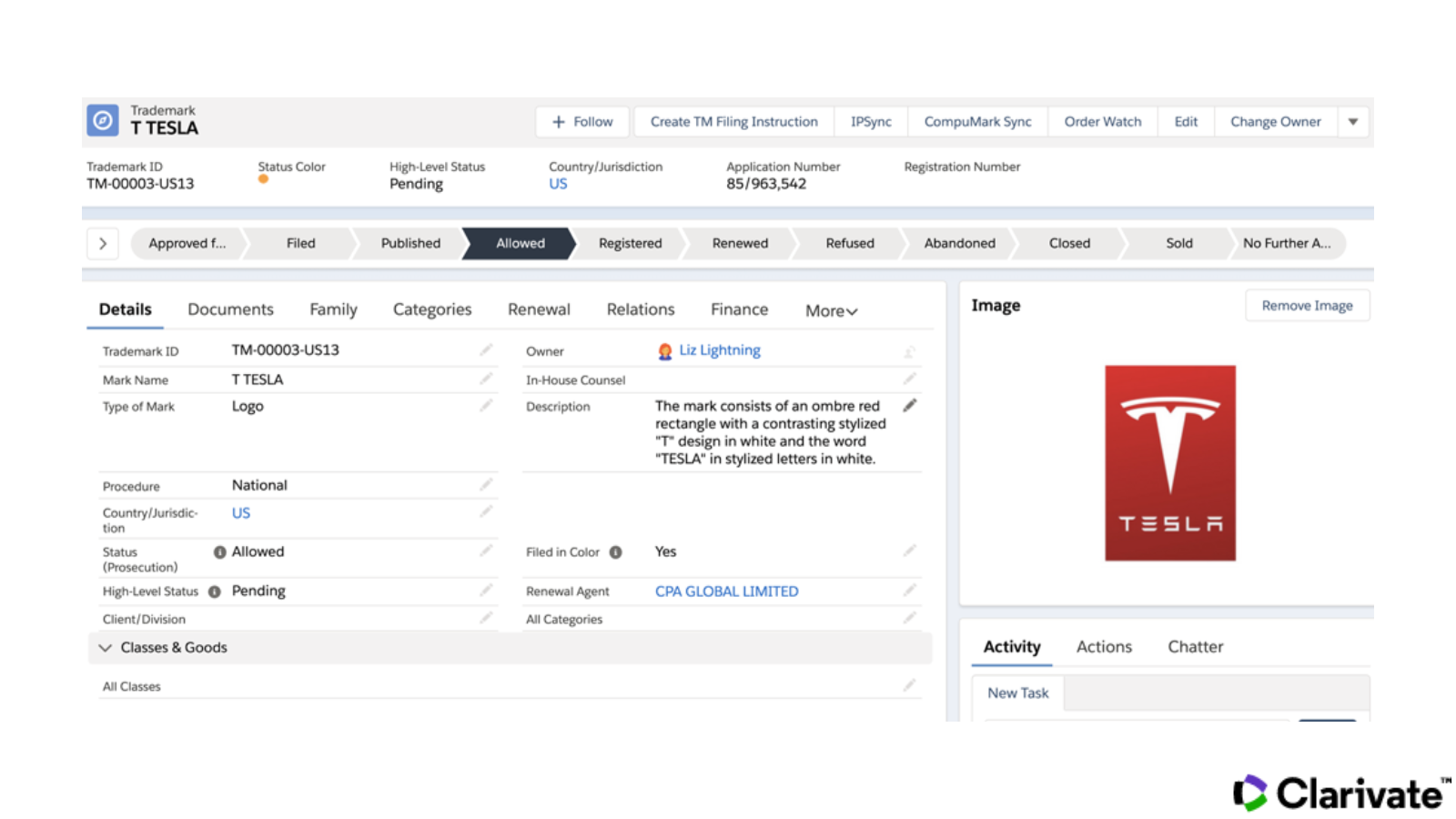Edit In-House Counsel with pencil icon
1456x819 pixels.
(909, 379)
